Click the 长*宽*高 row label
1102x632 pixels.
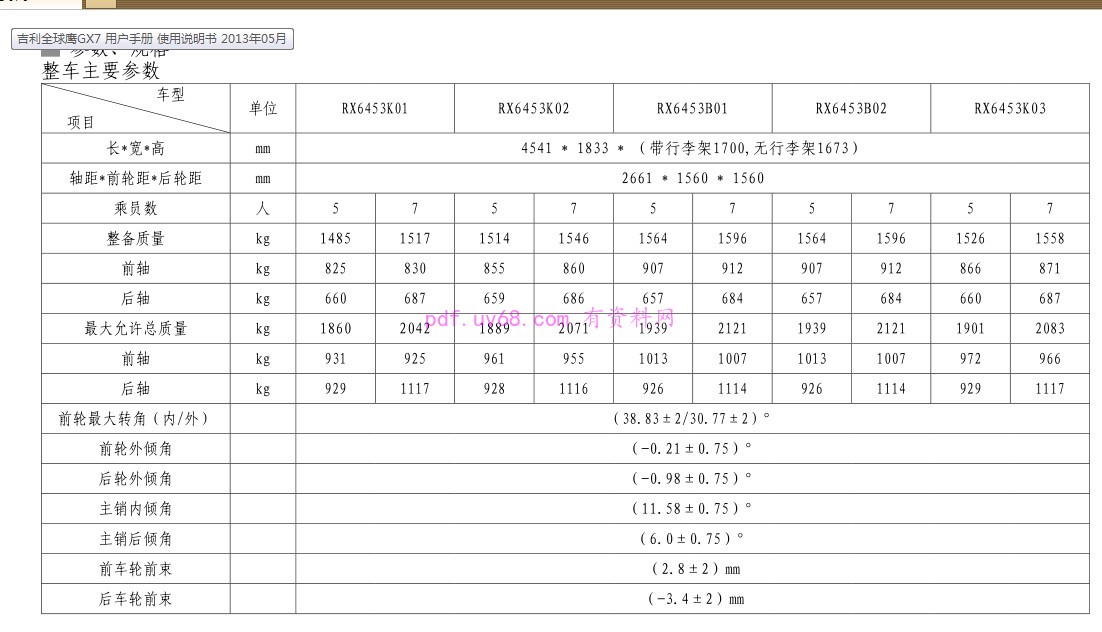(136, 148)
